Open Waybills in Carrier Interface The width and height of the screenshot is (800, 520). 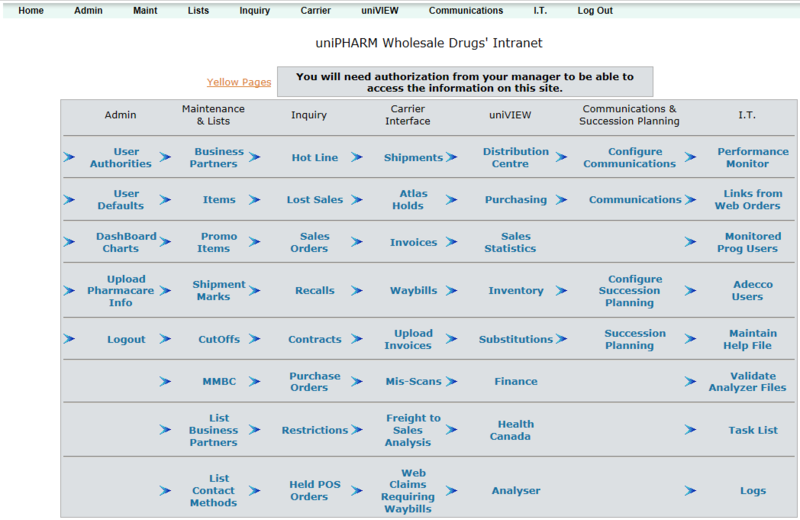[413, 290]
